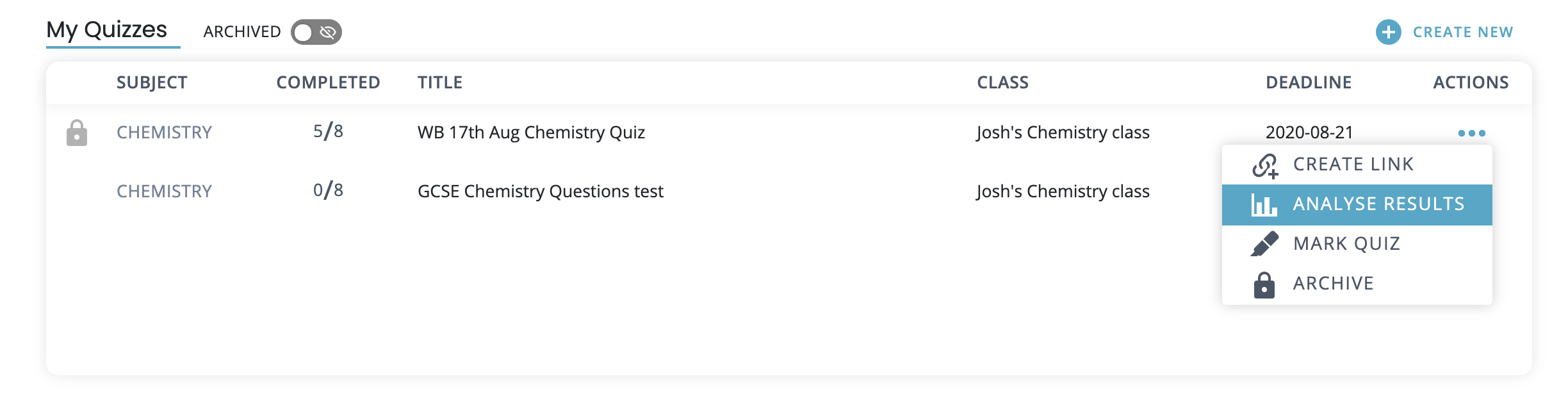Click the plus icon beside Create New
1568x401 pixels.
[x=1388, y=32]
